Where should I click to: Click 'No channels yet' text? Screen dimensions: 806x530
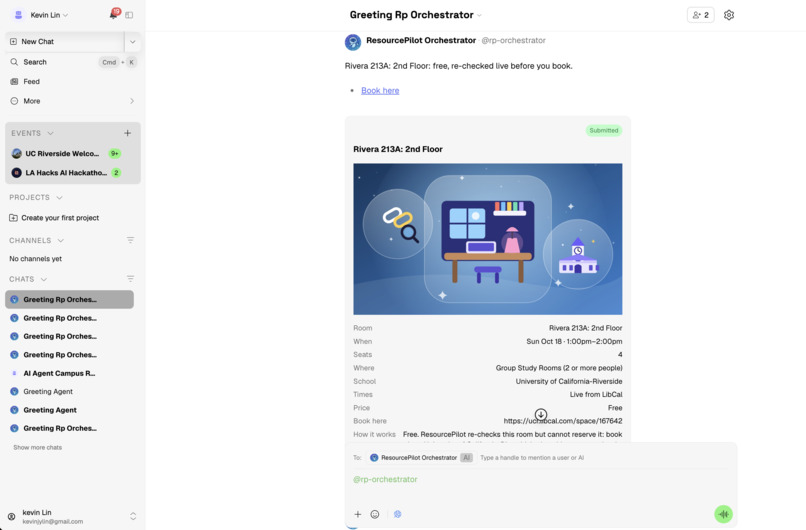35,259
